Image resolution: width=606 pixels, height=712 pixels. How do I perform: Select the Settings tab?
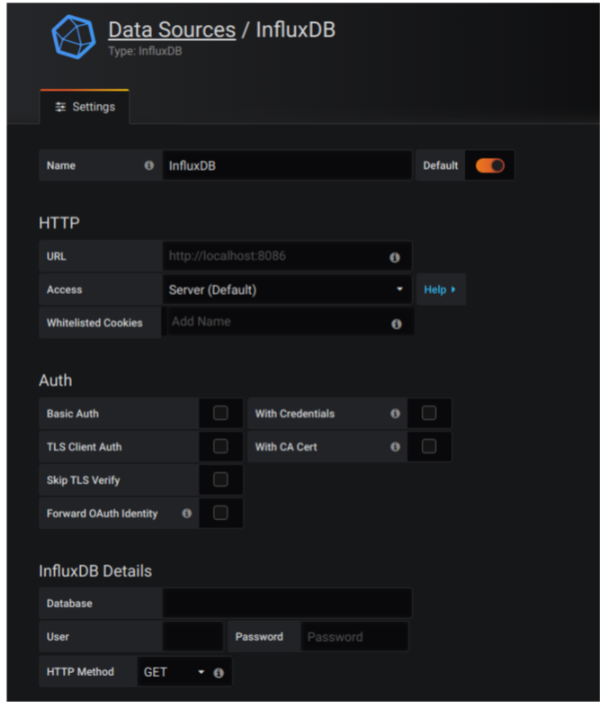(x=84, y=107)
